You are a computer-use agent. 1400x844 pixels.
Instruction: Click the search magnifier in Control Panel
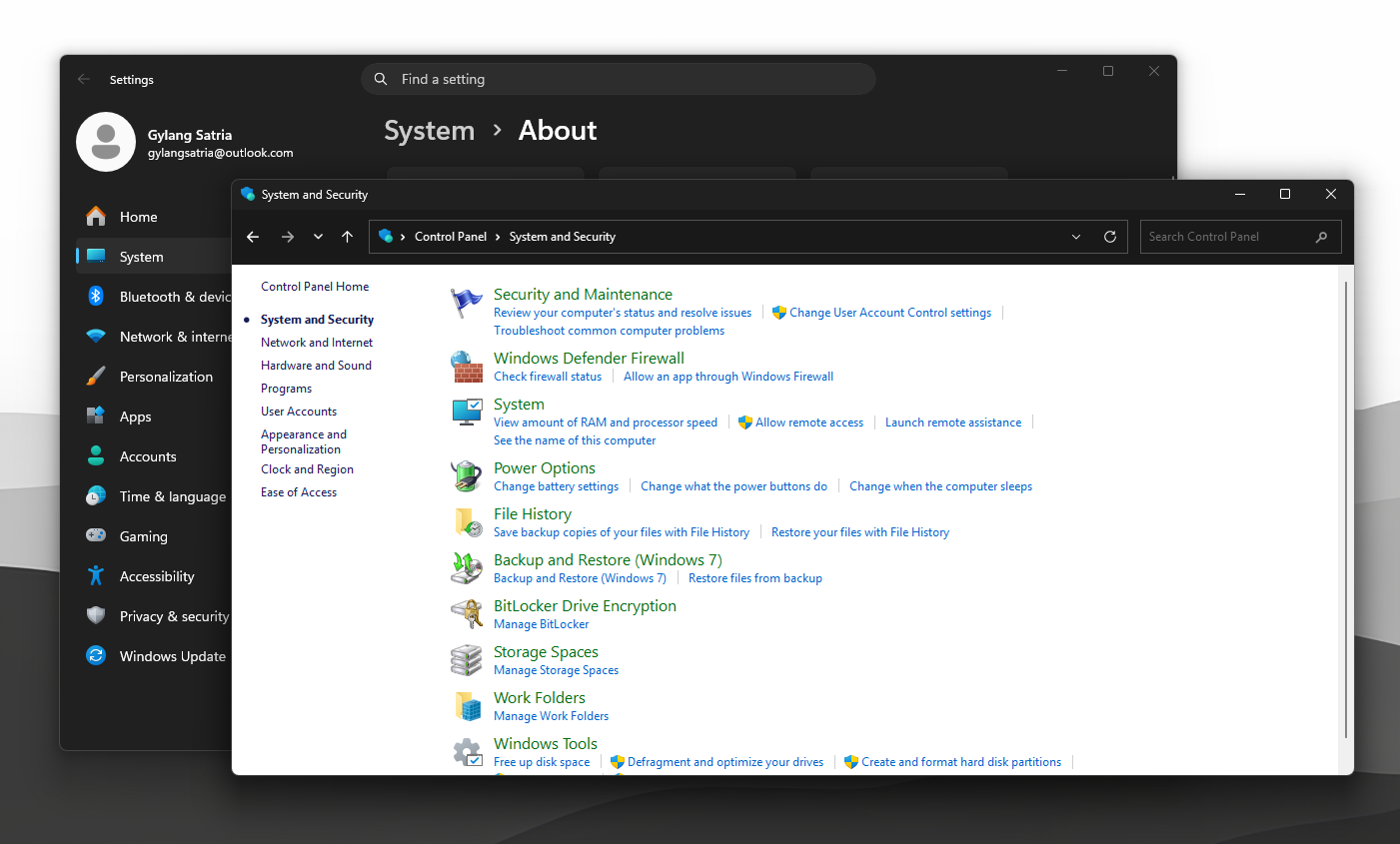(x=1321, y=237)
